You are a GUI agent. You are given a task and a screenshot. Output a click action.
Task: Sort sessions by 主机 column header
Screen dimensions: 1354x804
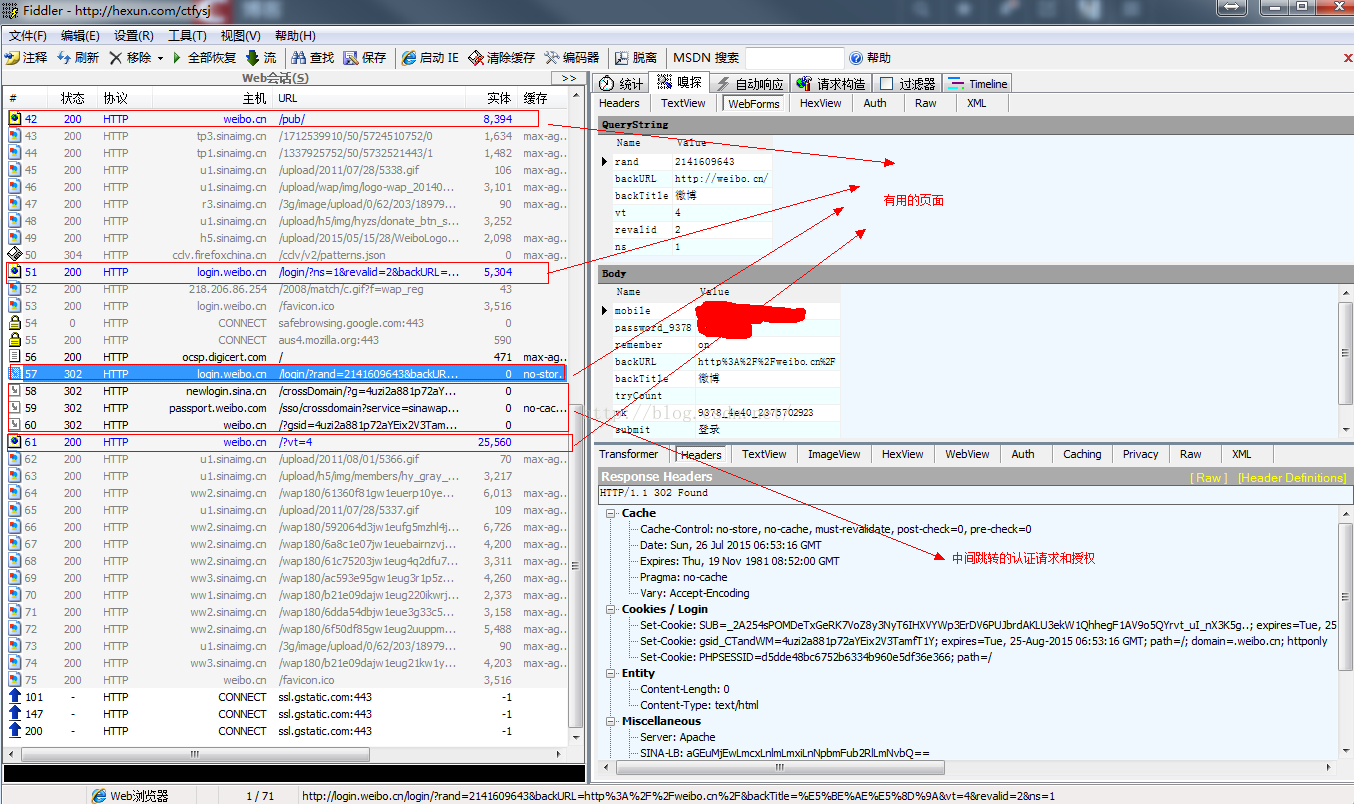212,98
